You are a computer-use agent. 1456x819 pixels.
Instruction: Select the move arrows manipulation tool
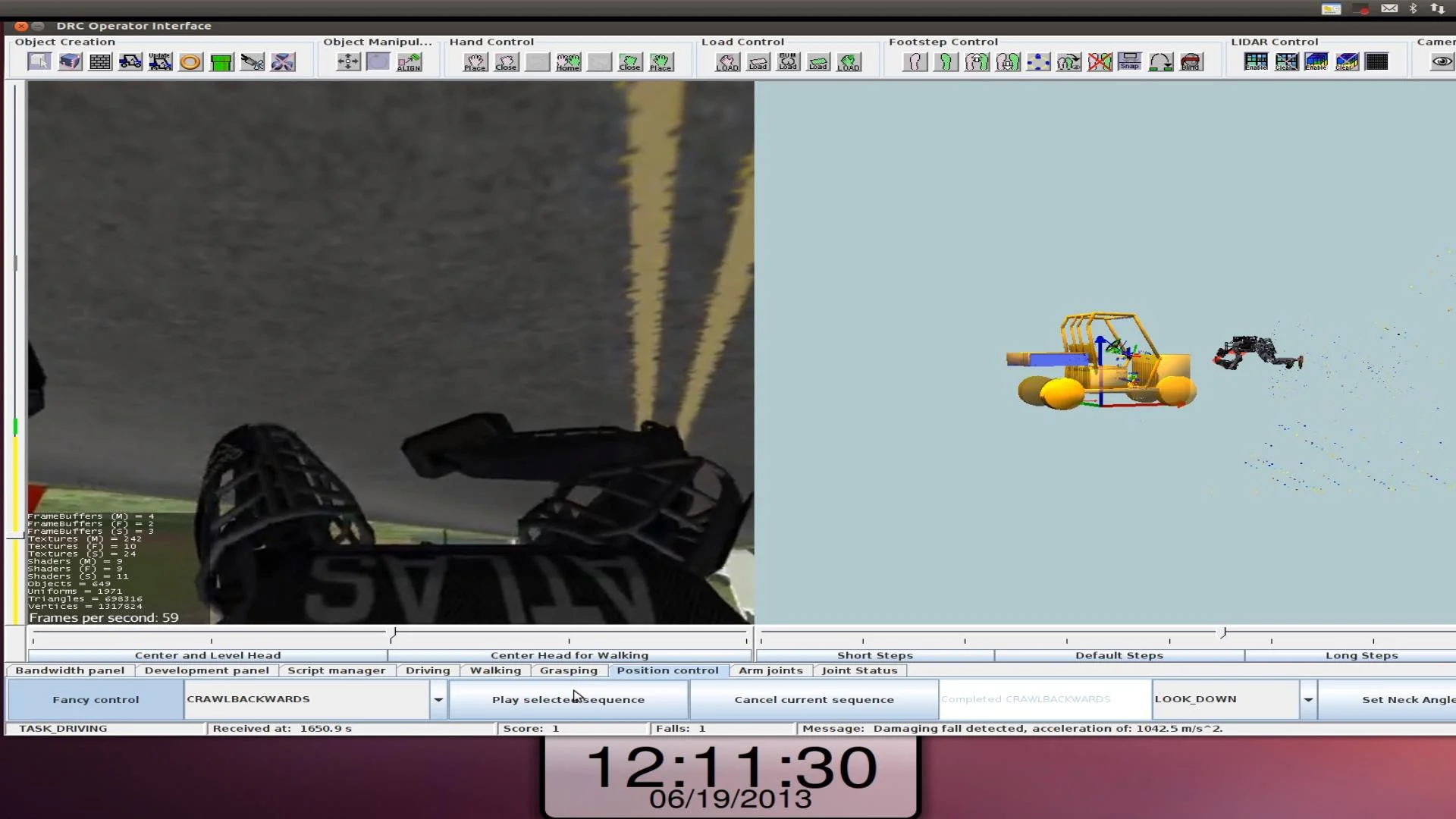(x=348, y=61)
